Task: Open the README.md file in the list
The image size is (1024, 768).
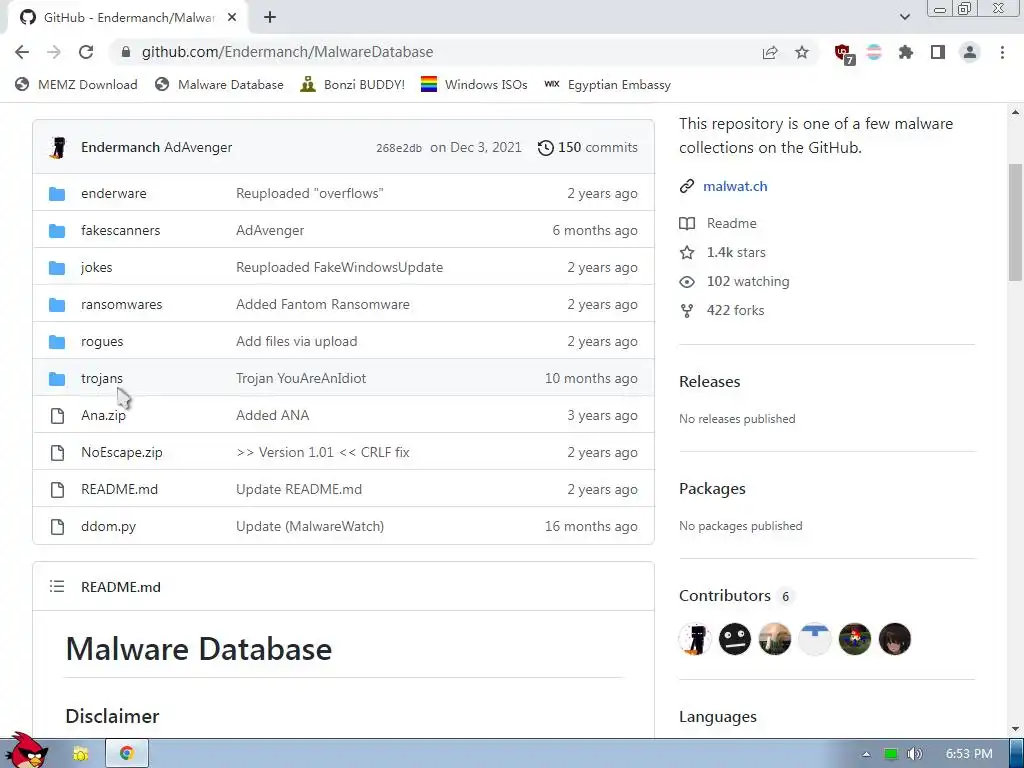Action: click(120, 489)
